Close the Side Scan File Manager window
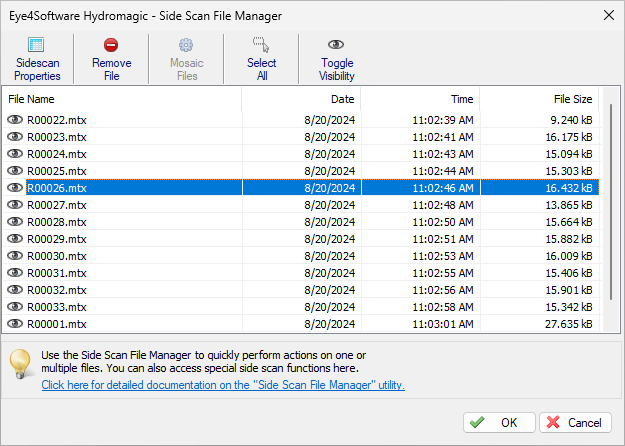 (x=609, y=16)
